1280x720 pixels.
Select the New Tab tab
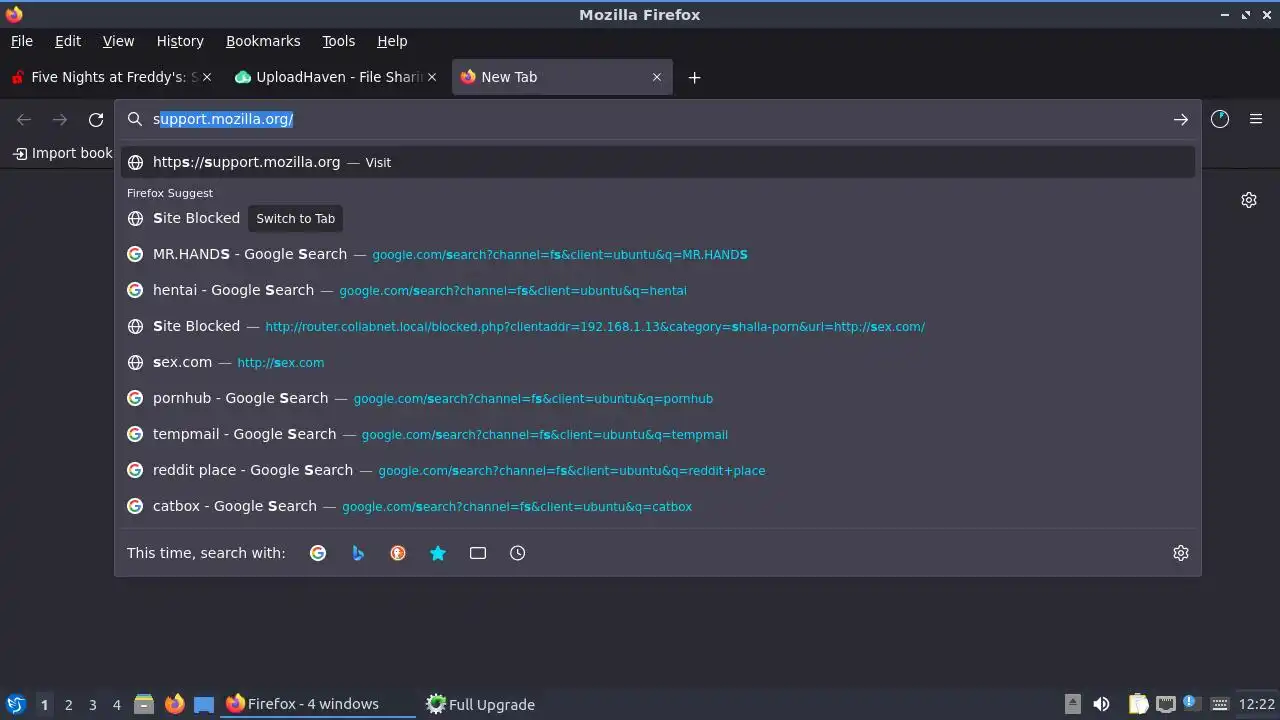561,77
